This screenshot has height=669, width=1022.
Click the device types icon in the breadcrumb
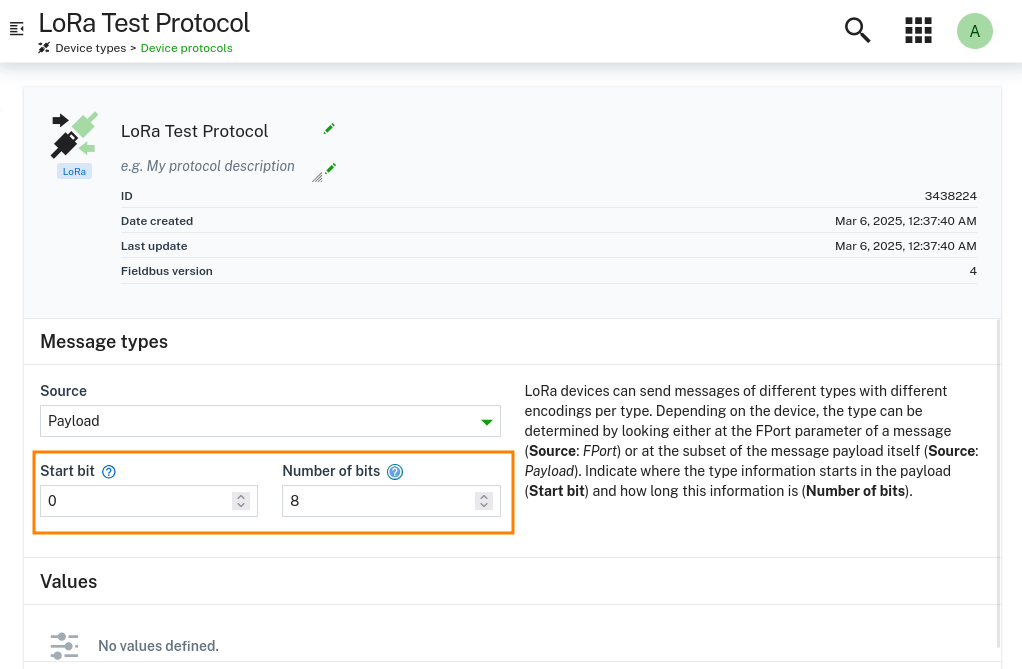coord(42,47)
